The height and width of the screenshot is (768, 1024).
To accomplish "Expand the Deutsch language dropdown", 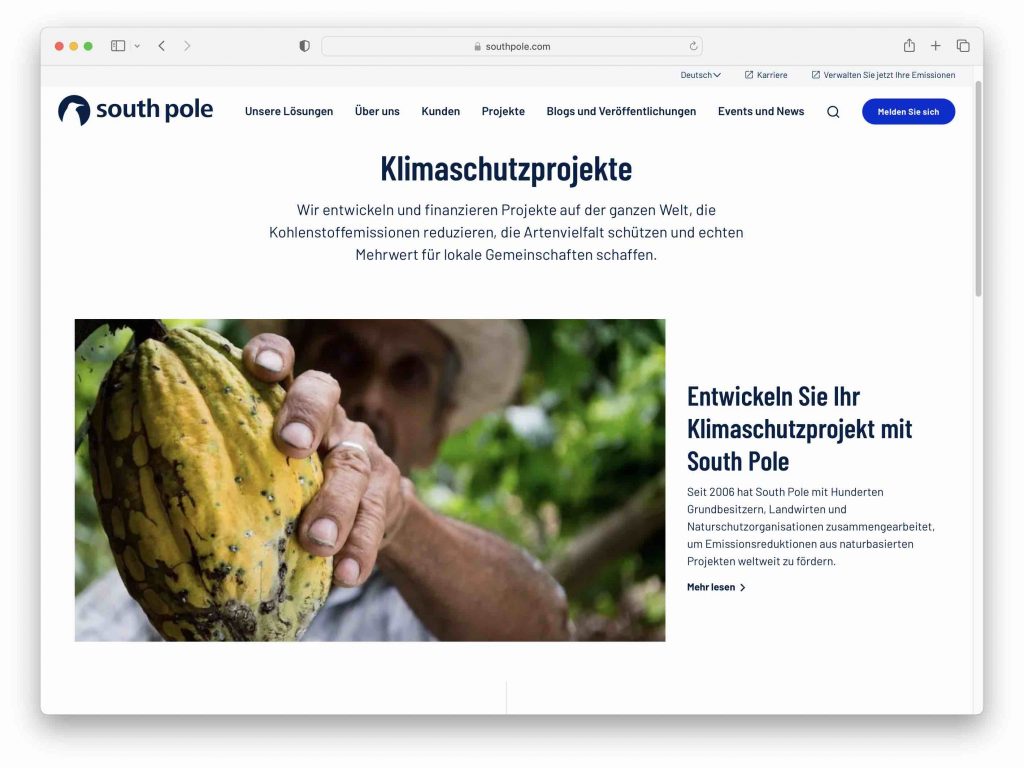I will coord(700,75).
